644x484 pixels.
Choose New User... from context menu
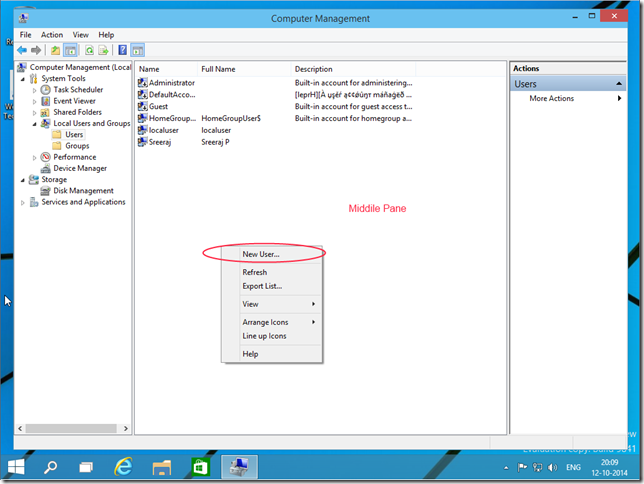click(x=272, y=254)
